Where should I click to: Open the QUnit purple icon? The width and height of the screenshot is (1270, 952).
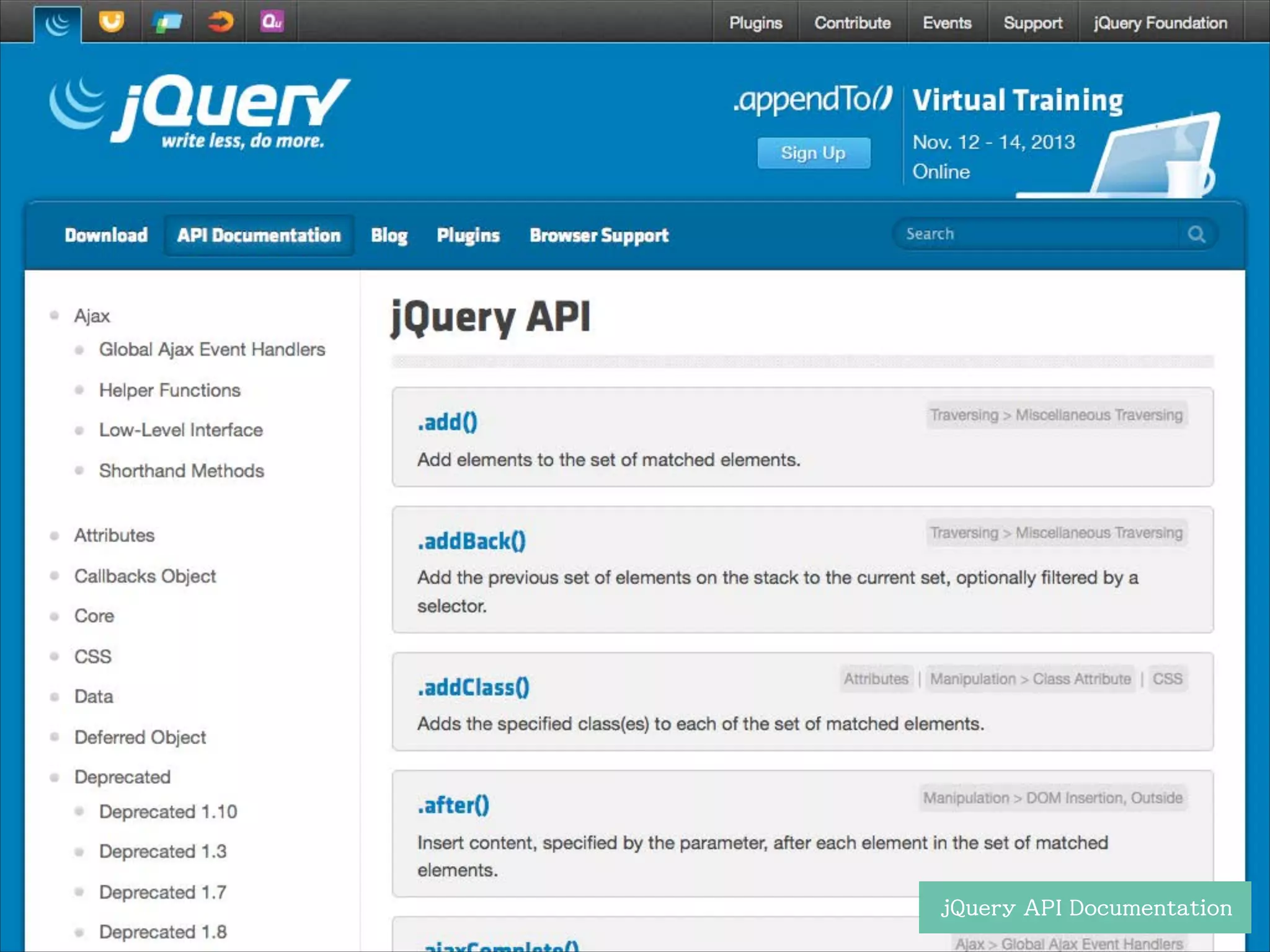(272, 22)
